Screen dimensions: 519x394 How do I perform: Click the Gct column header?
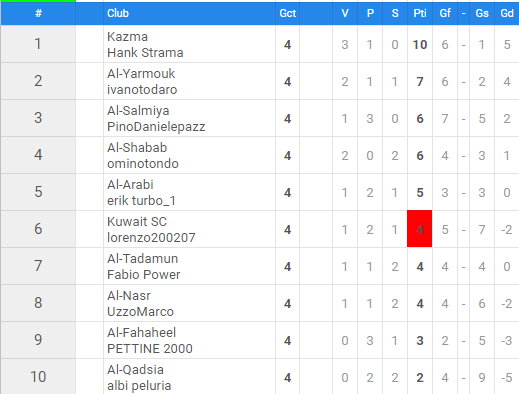[x=287, y=13]
